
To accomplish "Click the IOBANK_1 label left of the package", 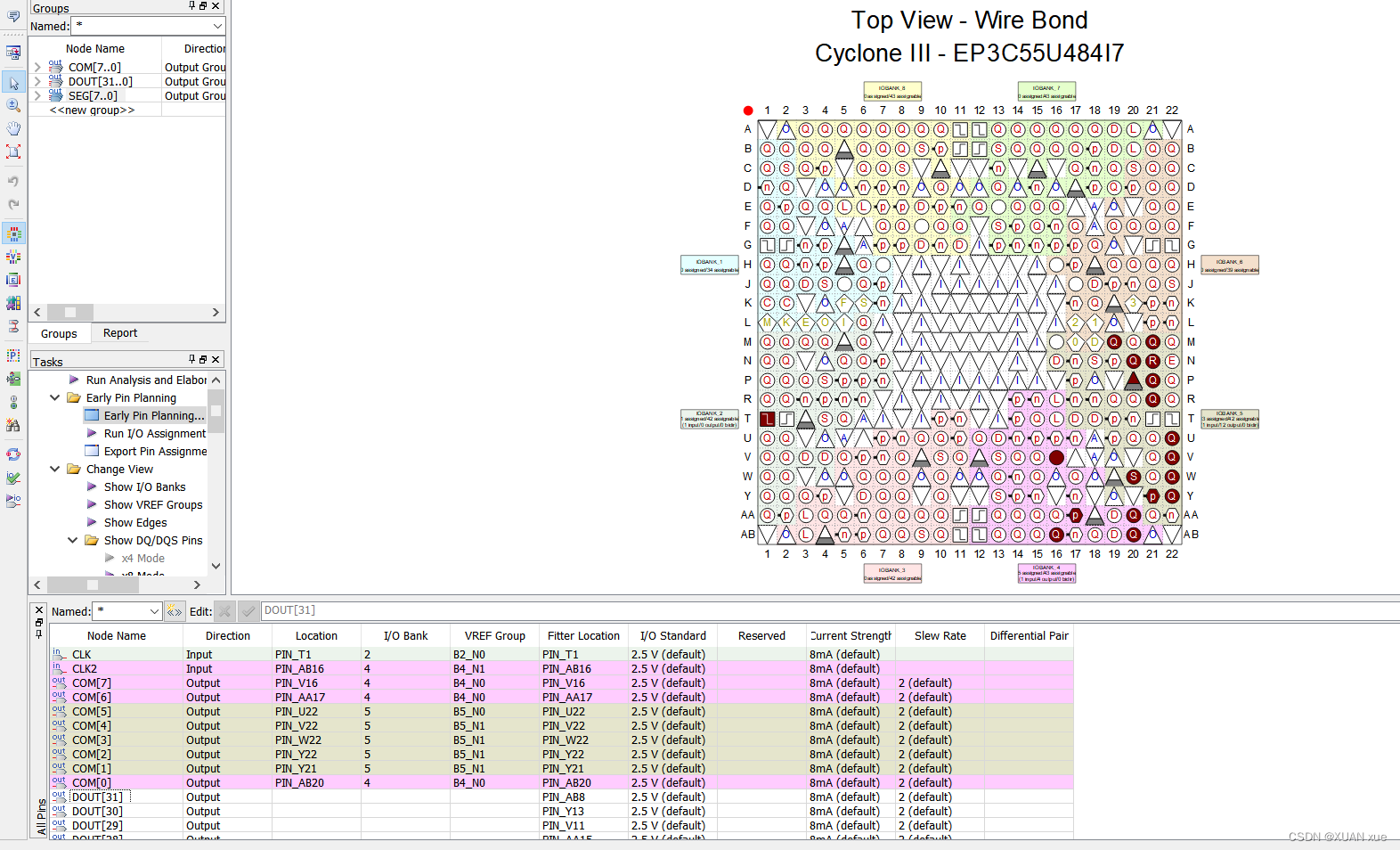I will [710, 266].
